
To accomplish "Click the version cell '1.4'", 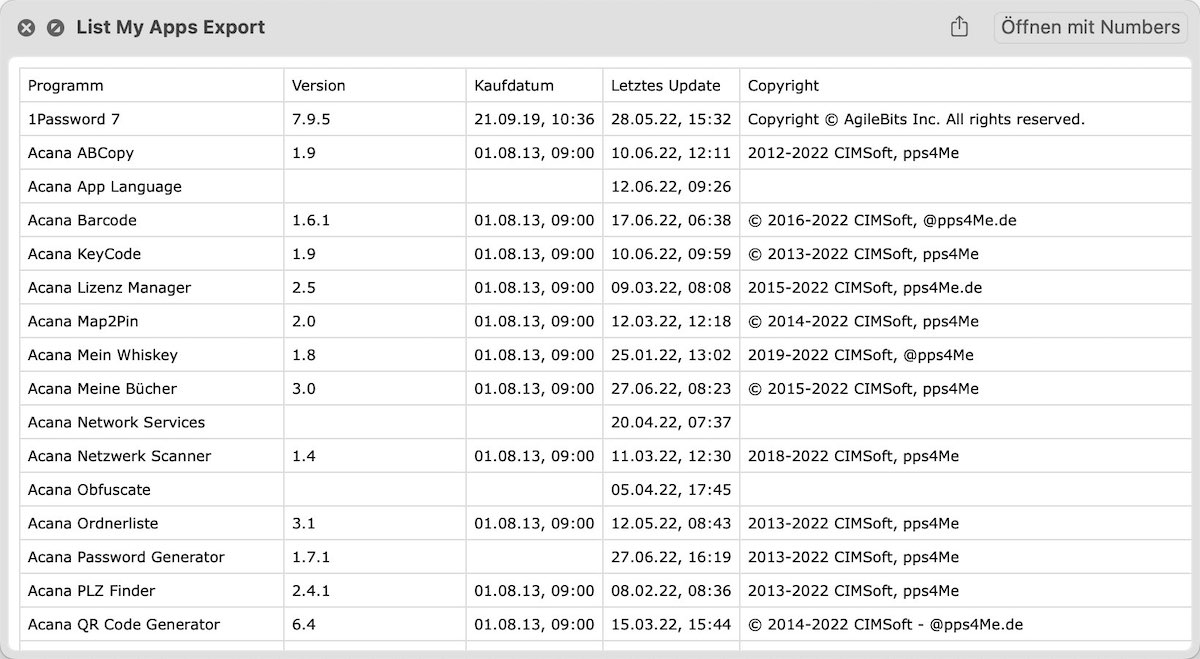I will click(x=375, y=456).
